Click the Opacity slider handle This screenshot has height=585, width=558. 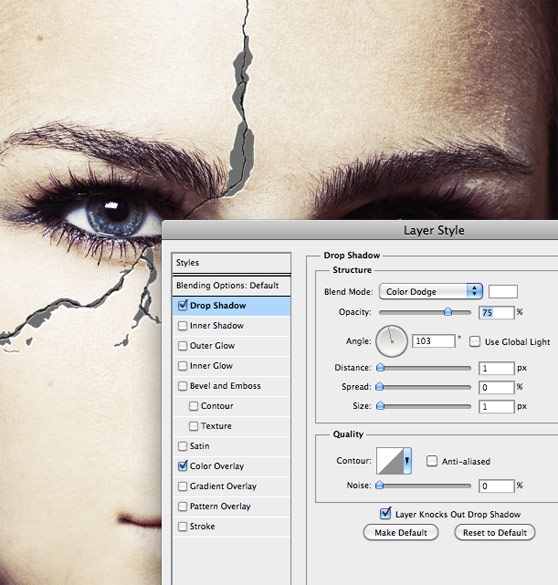click(x=448, y=312)
